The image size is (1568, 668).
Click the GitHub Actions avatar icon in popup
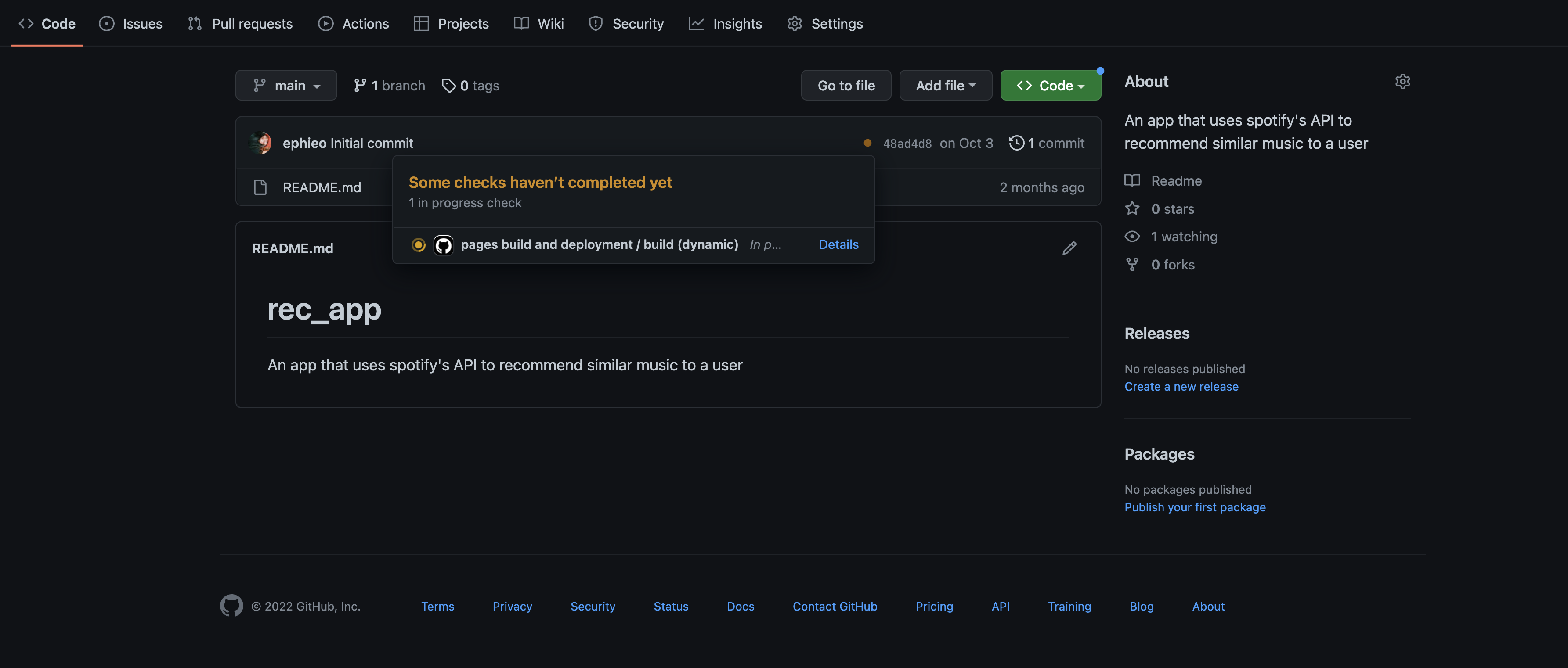[x=443, y=245]
